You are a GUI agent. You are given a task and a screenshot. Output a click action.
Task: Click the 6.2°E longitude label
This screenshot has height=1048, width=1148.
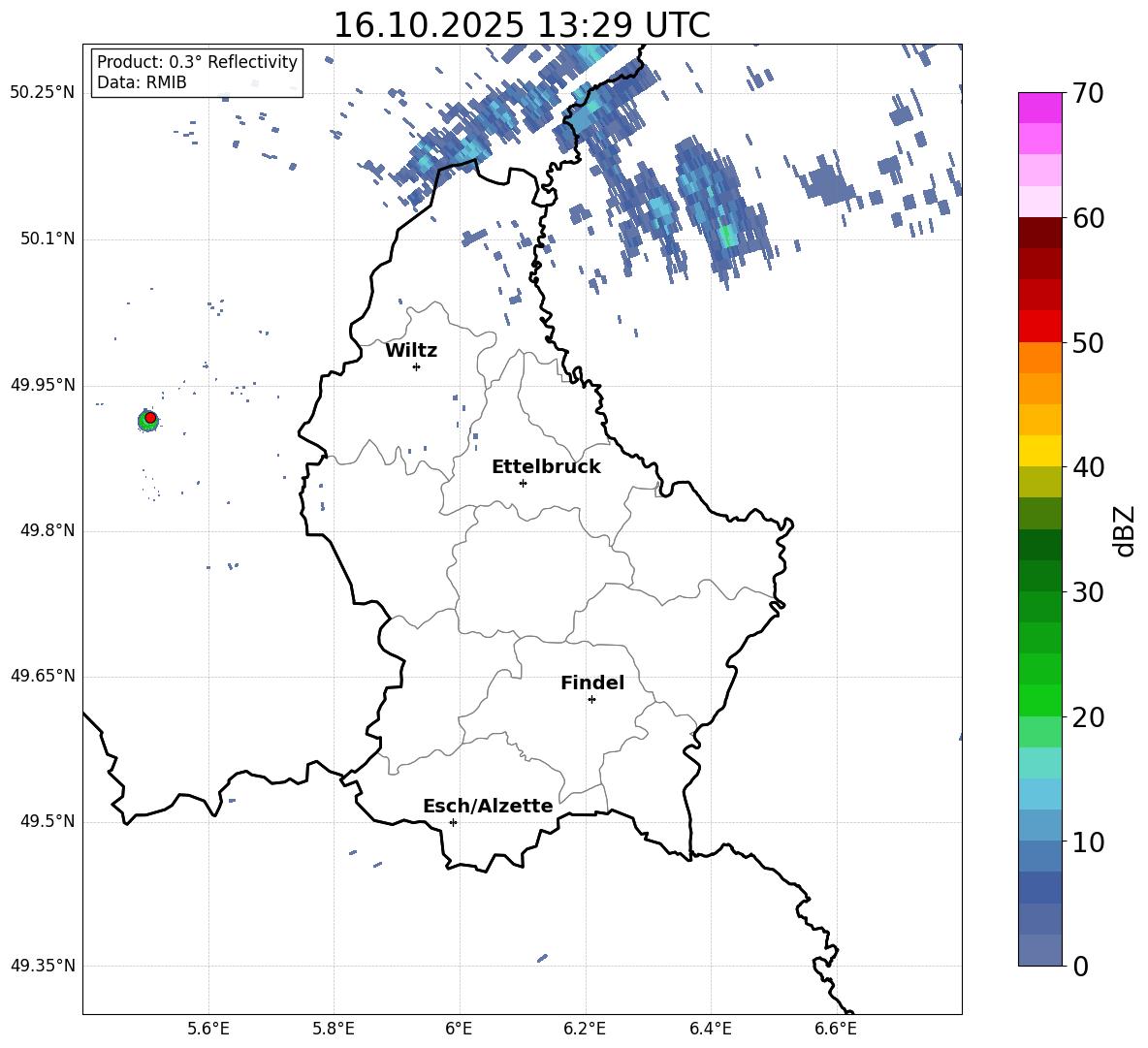(x=585, y=1029)
